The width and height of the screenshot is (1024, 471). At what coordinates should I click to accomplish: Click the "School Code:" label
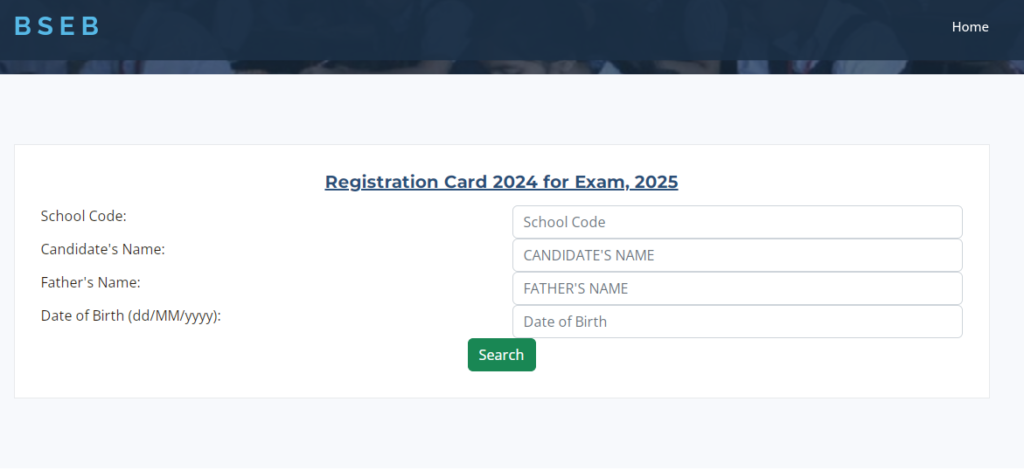click(83, 216)
